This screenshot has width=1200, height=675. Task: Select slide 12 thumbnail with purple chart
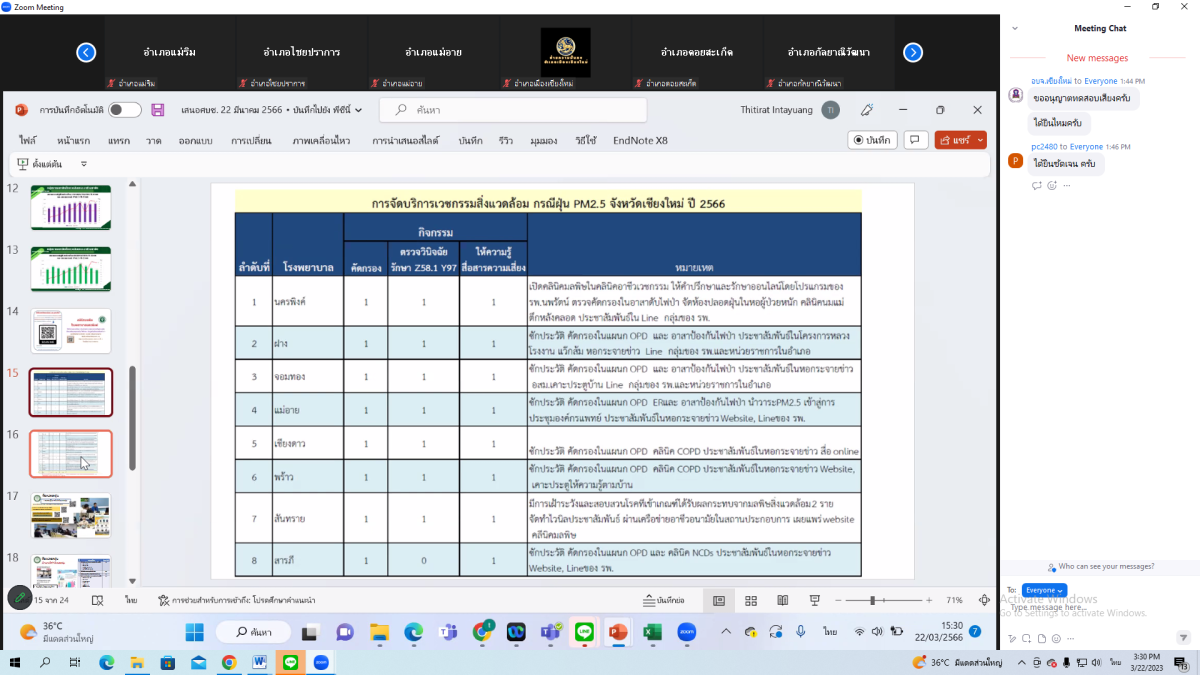click(71, 207)
